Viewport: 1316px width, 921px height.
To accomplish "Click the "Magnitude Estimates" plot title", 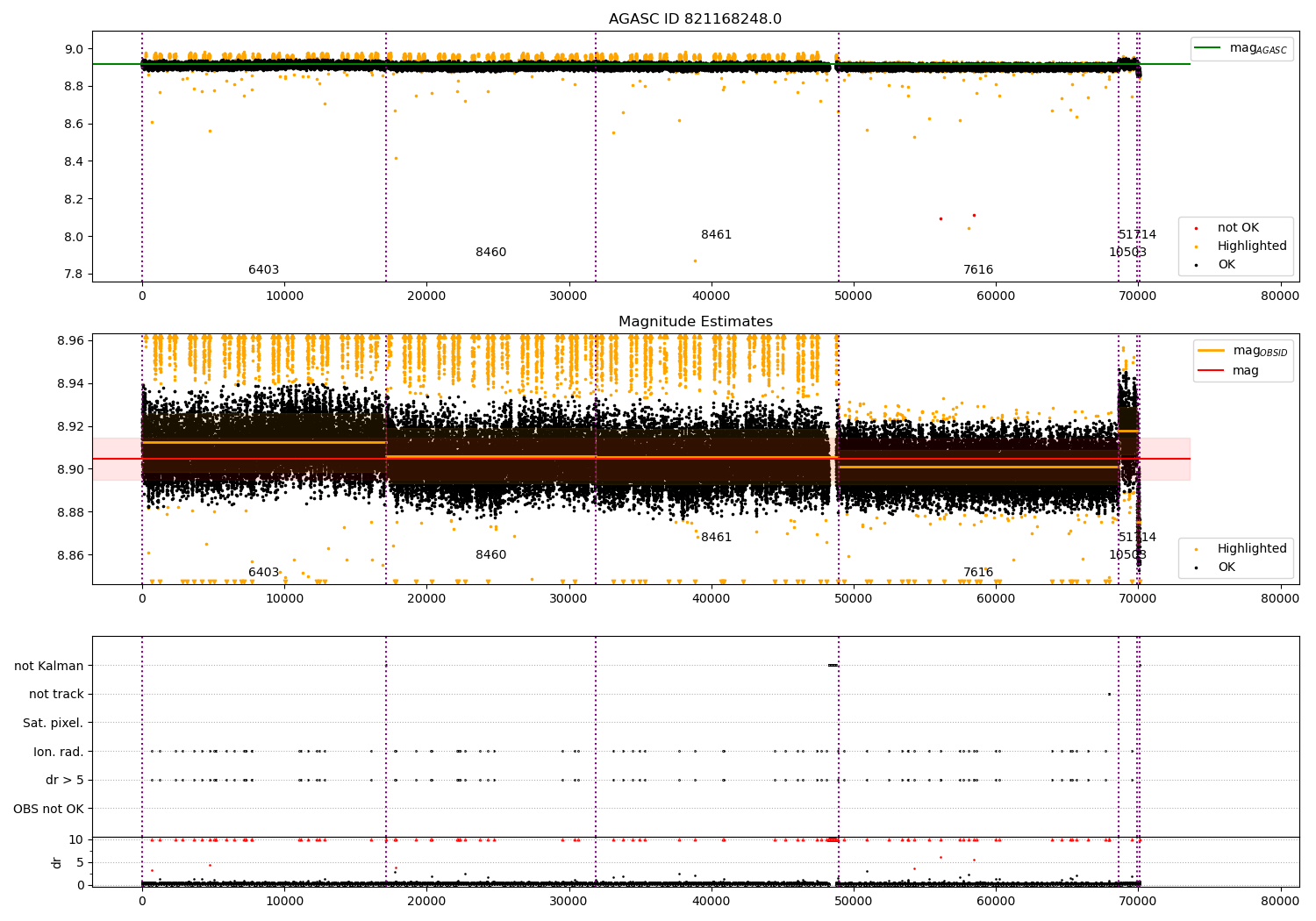I will [696, 322].
